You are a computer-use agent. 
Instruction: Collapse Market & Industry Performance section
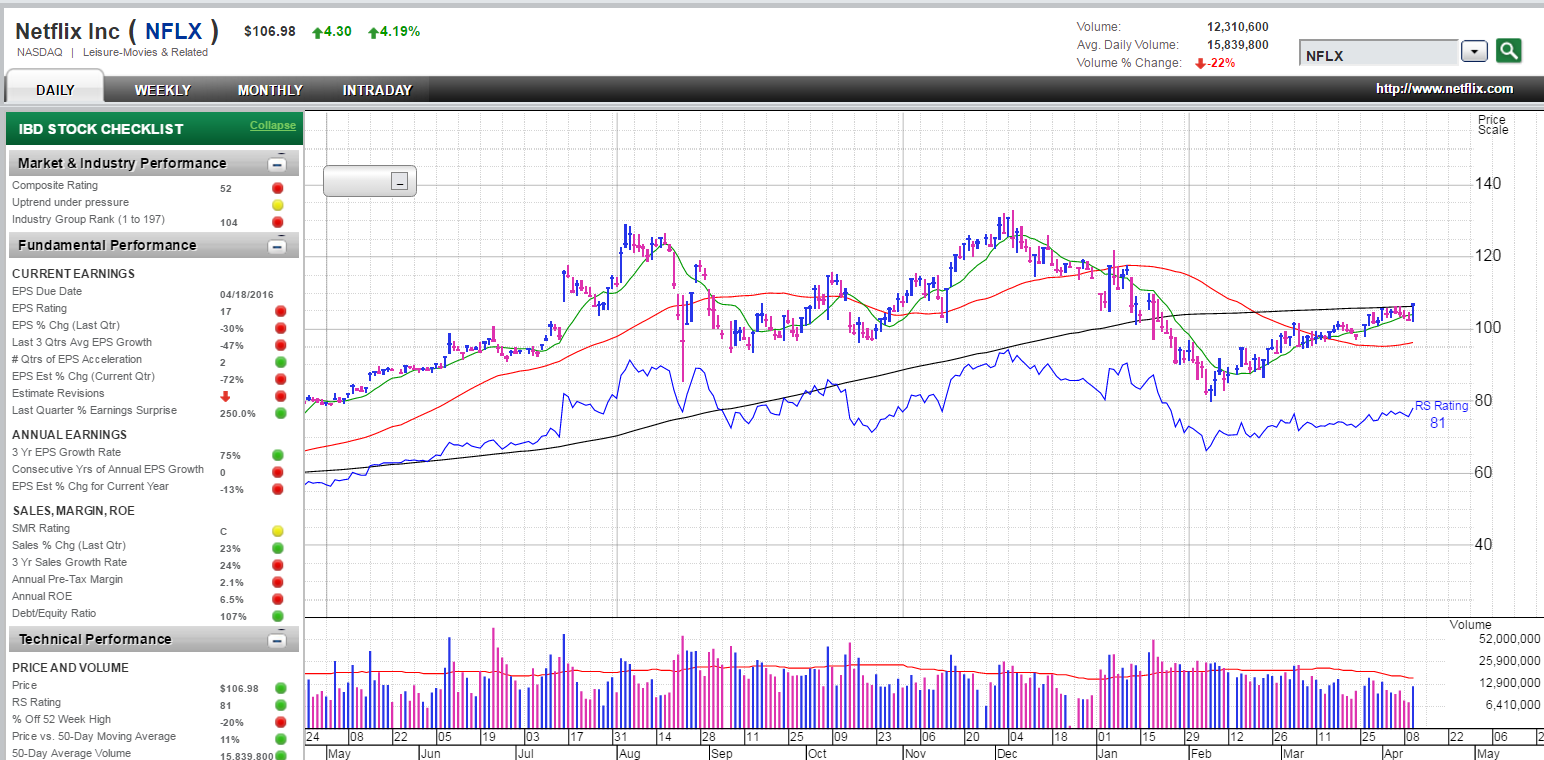(277, 164)
